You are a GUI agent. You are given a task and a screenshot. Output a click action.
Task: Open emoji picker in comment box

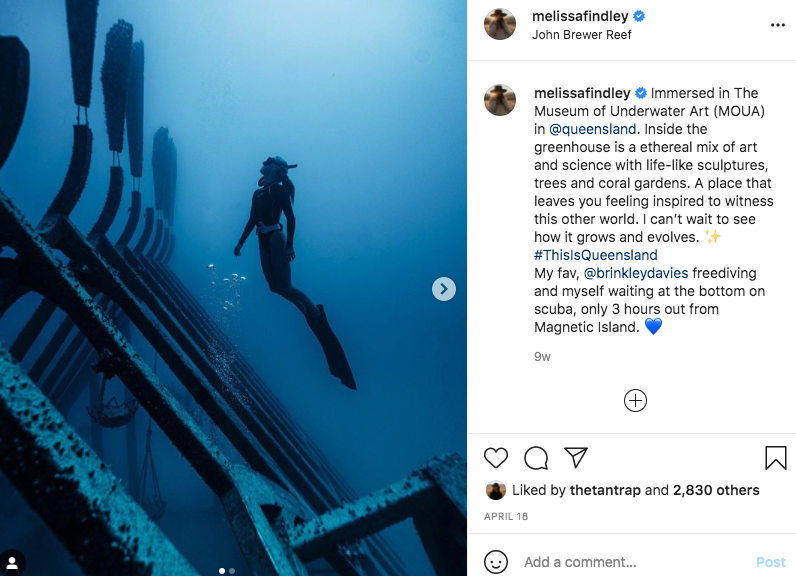click(x=496, y=562)
